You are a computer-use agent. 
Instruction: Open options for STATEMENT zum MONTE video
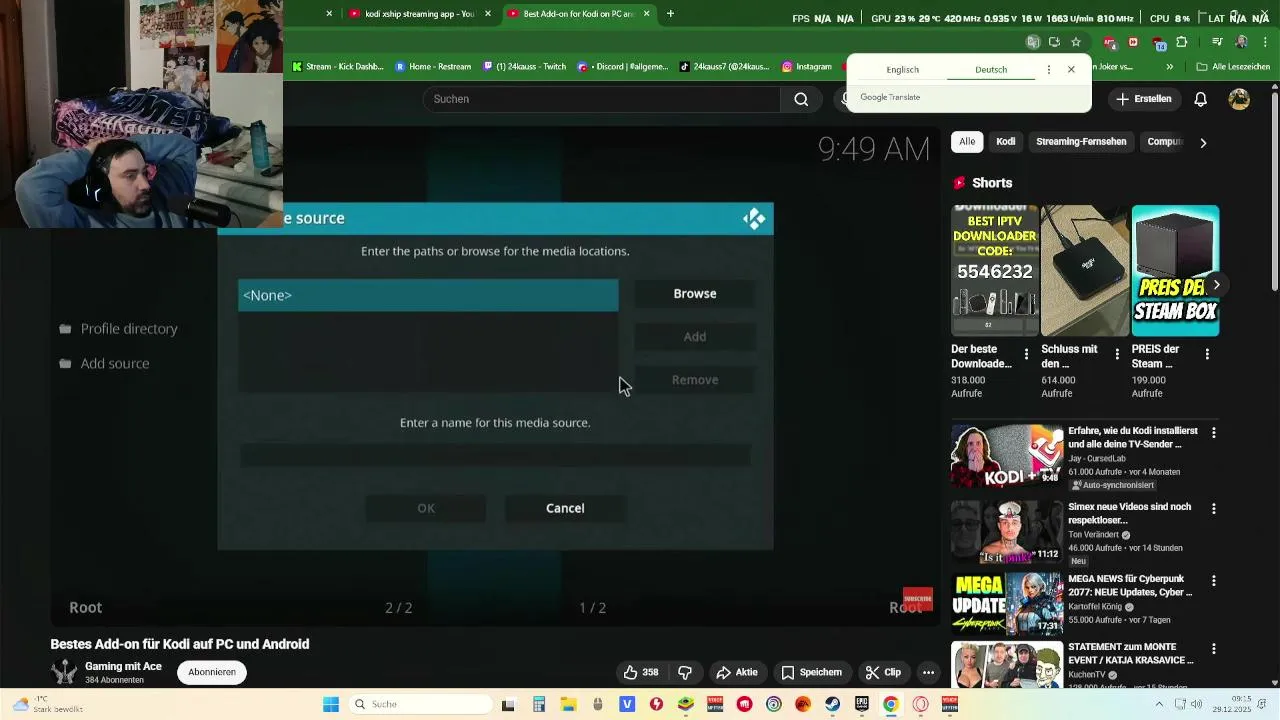point(1214,649)
